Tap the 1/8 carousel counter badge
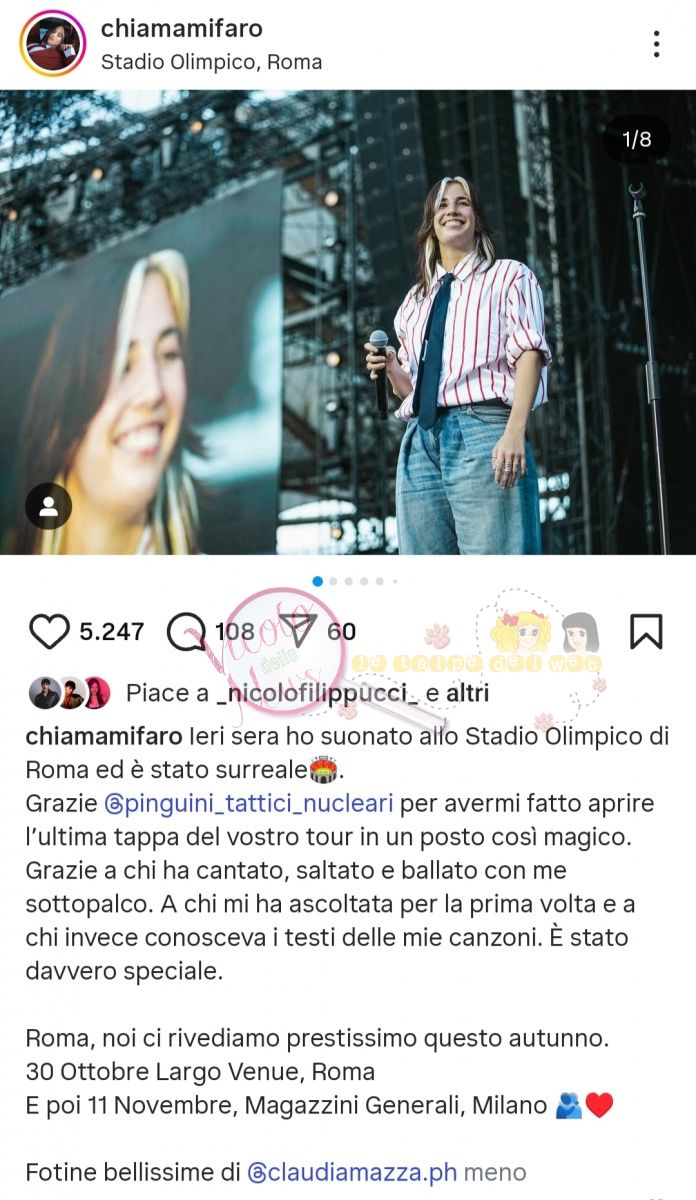 click(x=637, y=139)
